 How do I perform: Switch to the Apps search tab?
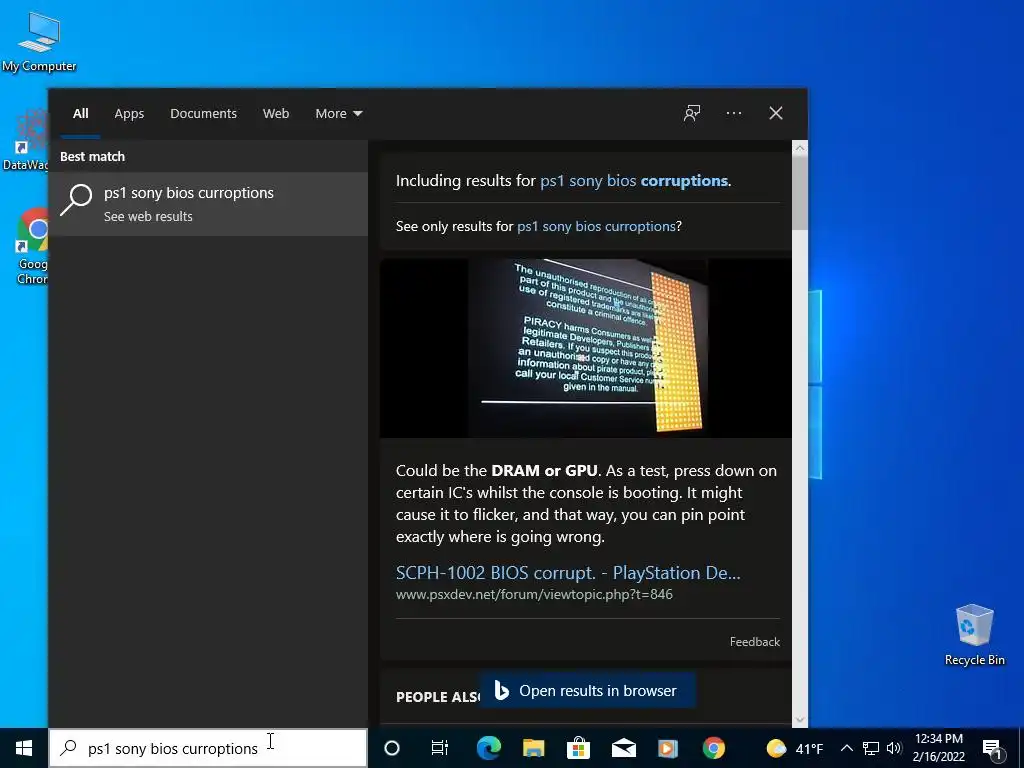(x=129, y=113)
